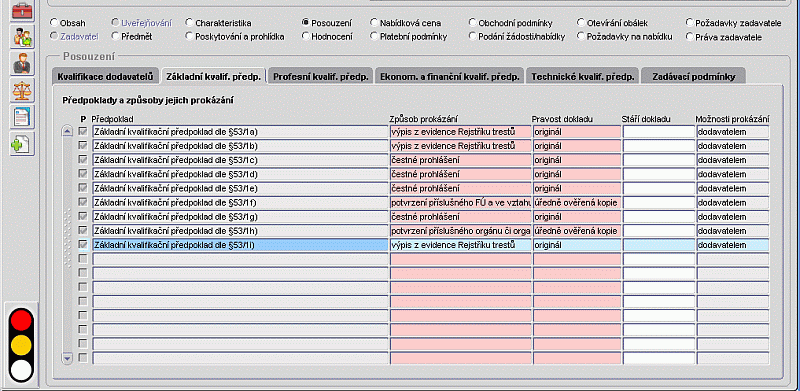Image resolution: width=800 pixels, height=391 pixels.
Task: Select the Obchodní podmínky radio button
Action: pos(472,23)
